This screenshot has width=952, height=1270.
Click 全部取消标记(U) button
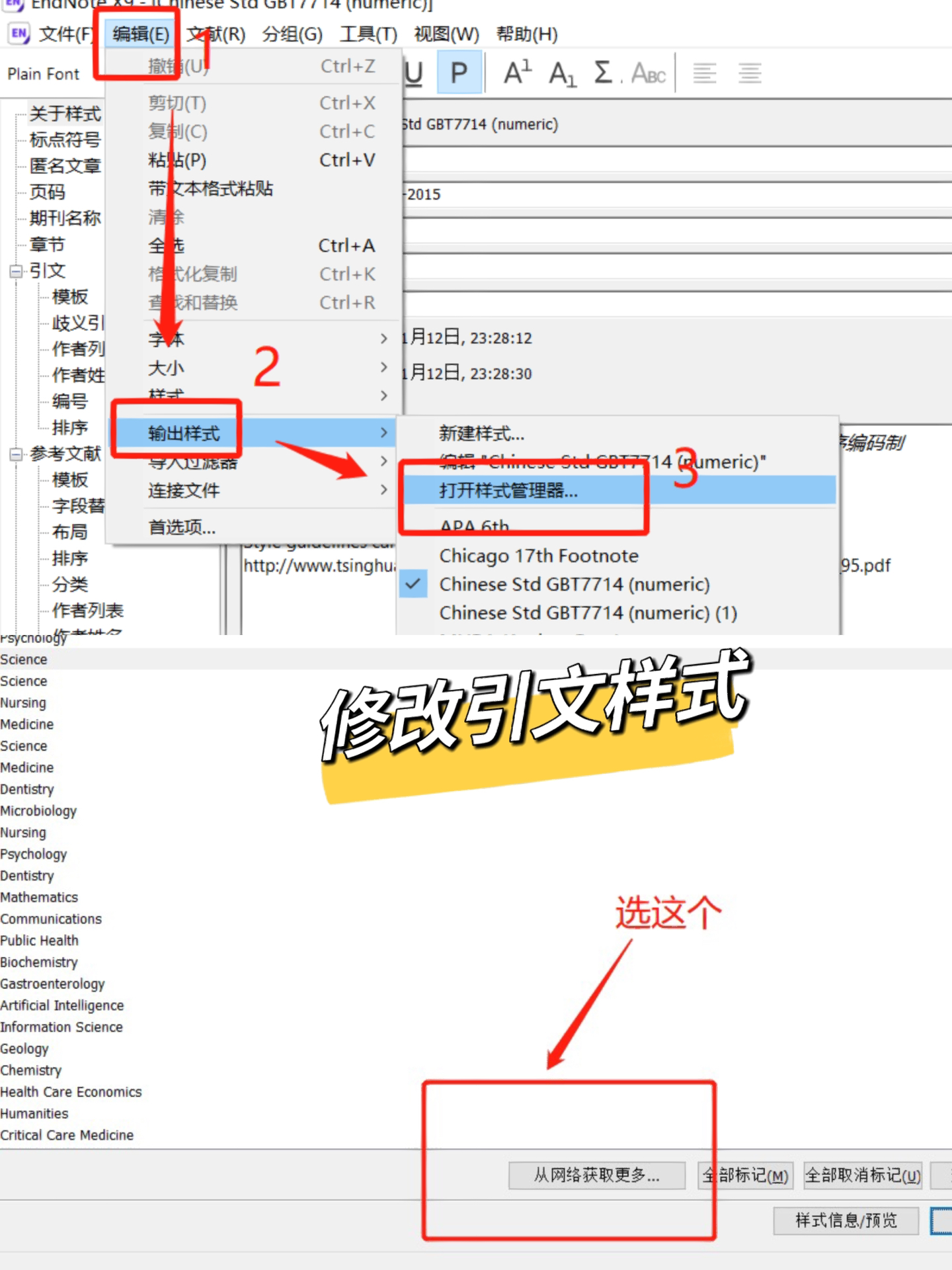pyautogui.click(x=863, y=1175)
